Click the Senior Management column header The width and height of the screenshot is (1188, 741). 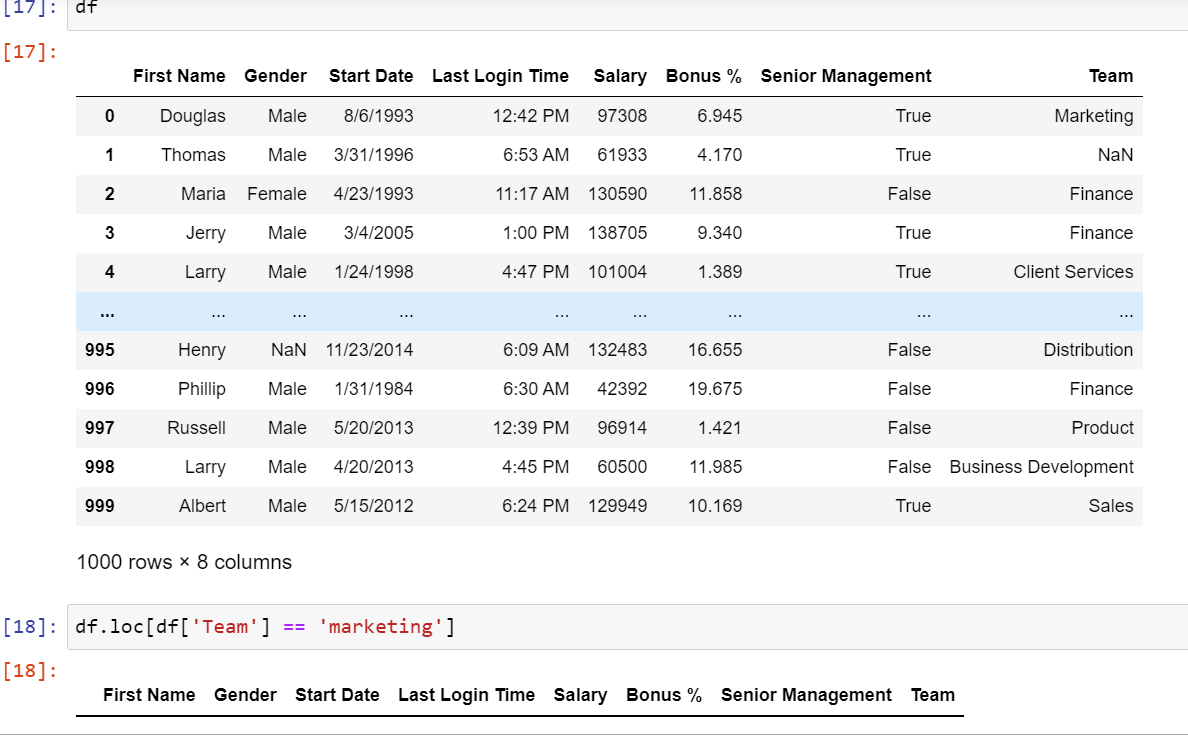click(x=845, y=75)
